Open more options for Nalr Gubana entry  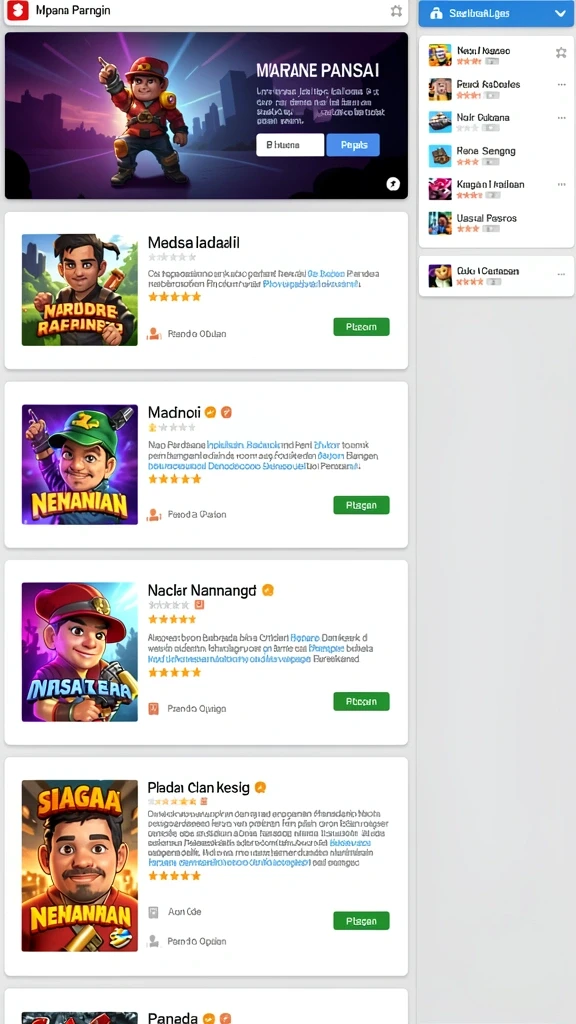coord(561,118)
